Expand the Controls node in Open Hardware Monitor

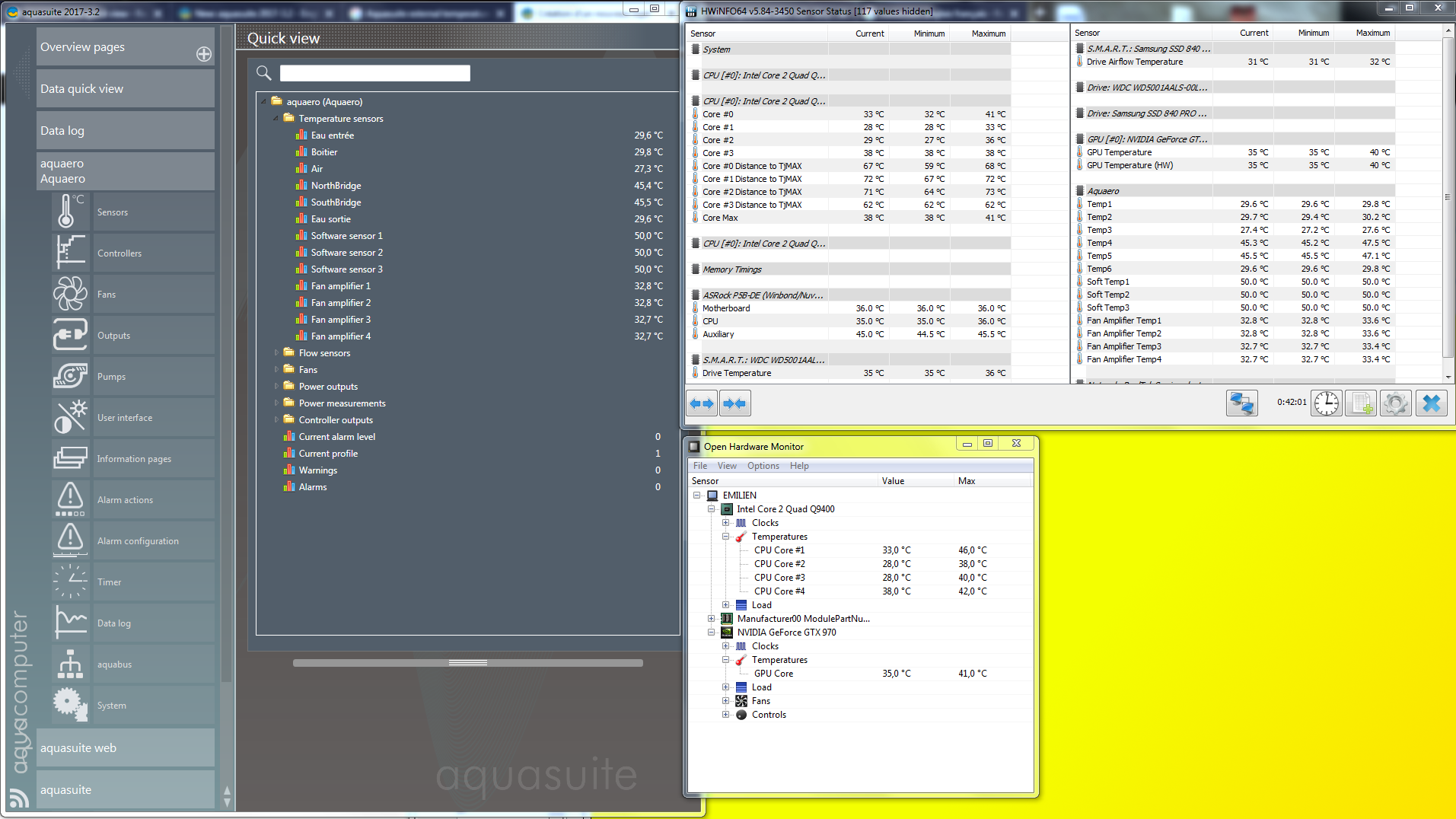point(725,715)
